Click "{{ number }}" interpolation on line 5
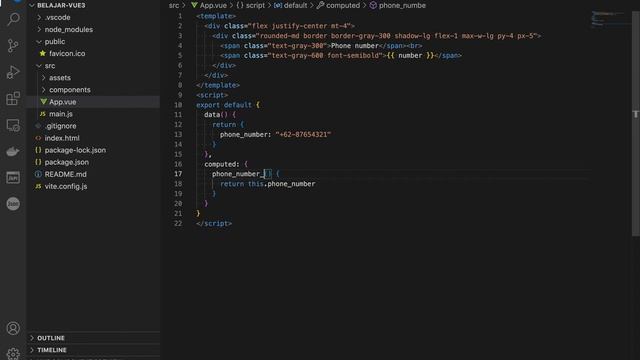This screenshot has height=360, width=640. pyautogui.click(x=410, y=56)
